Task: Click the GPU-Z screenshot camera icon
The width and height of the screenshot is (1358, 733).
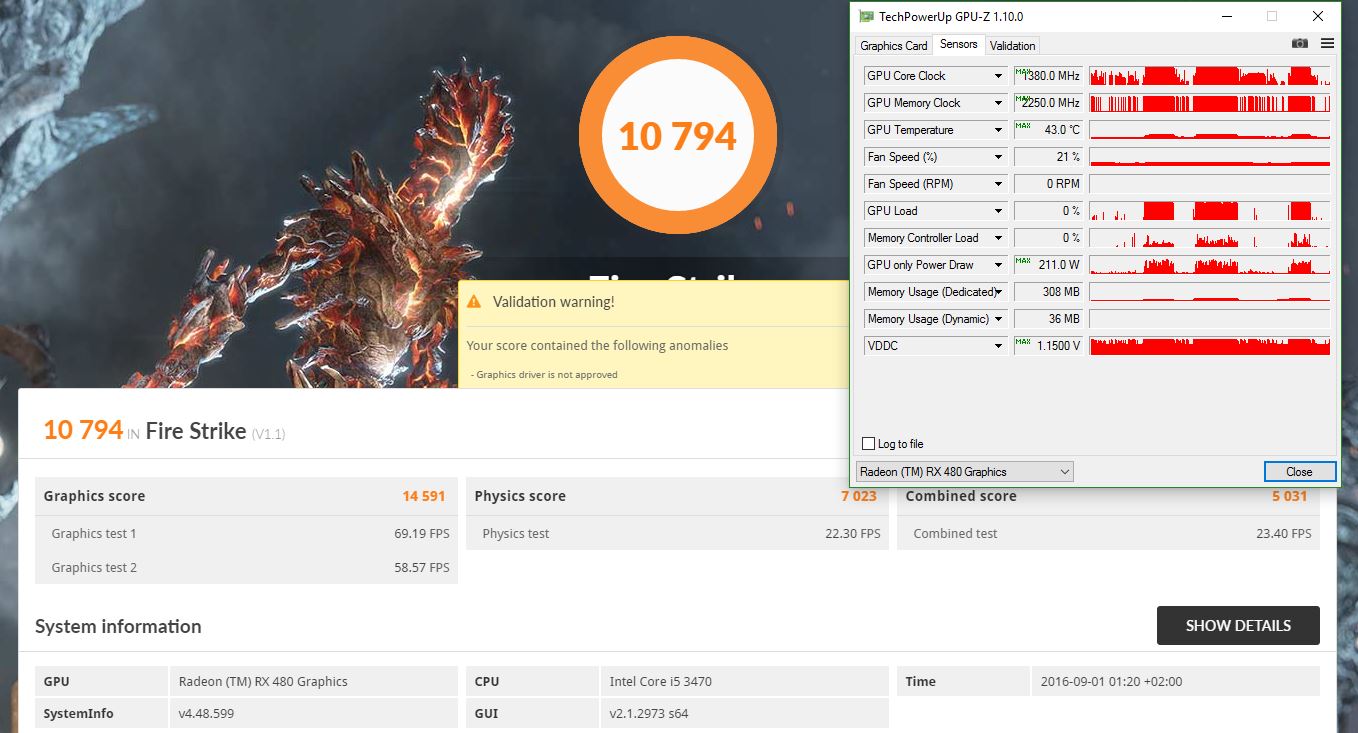Action: (1299, 44)
